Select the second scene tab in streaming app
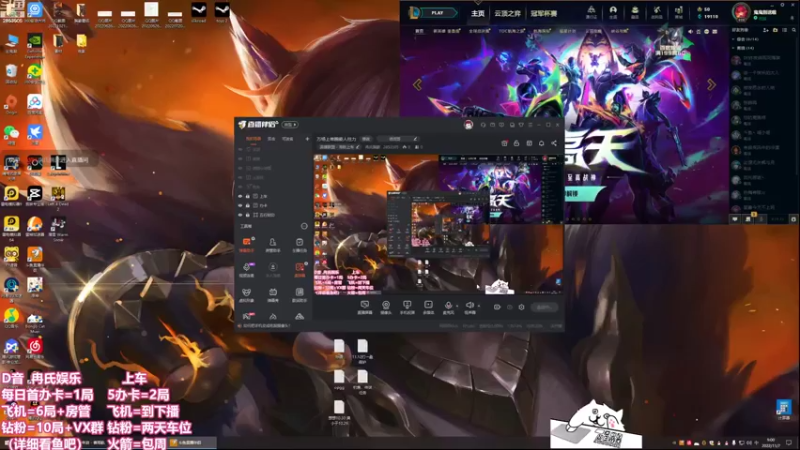800x450 pixels. (x=271, y=139)
